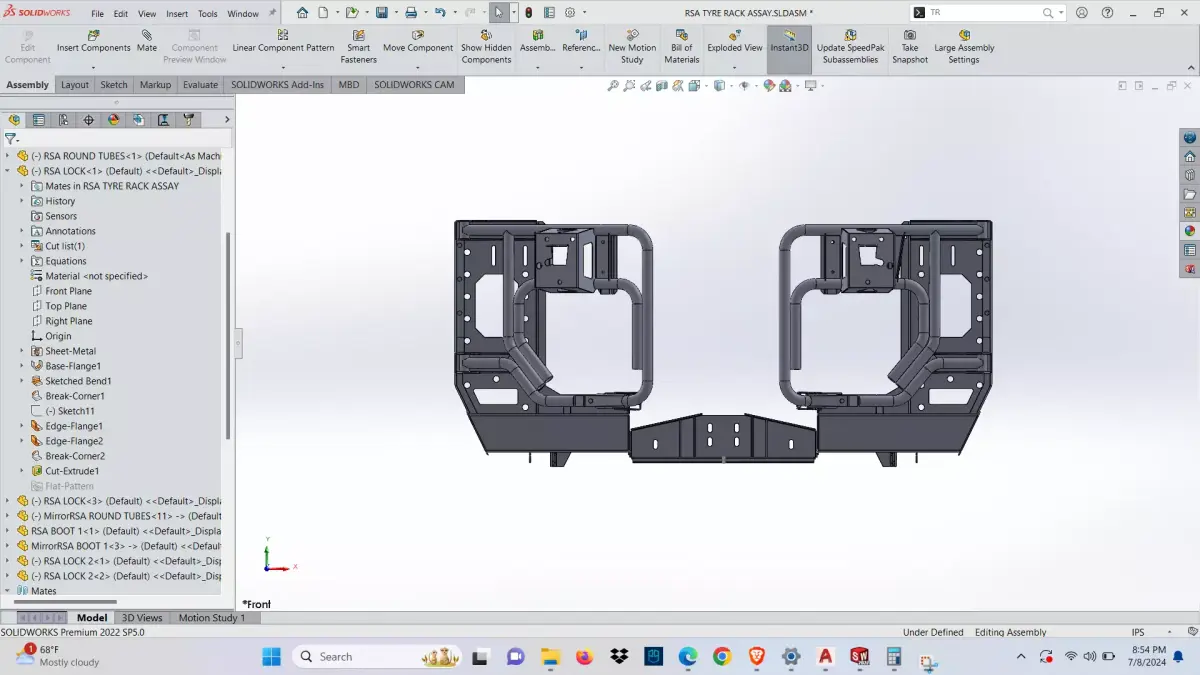
Task: Open the Insert menu
Action: 175,13
